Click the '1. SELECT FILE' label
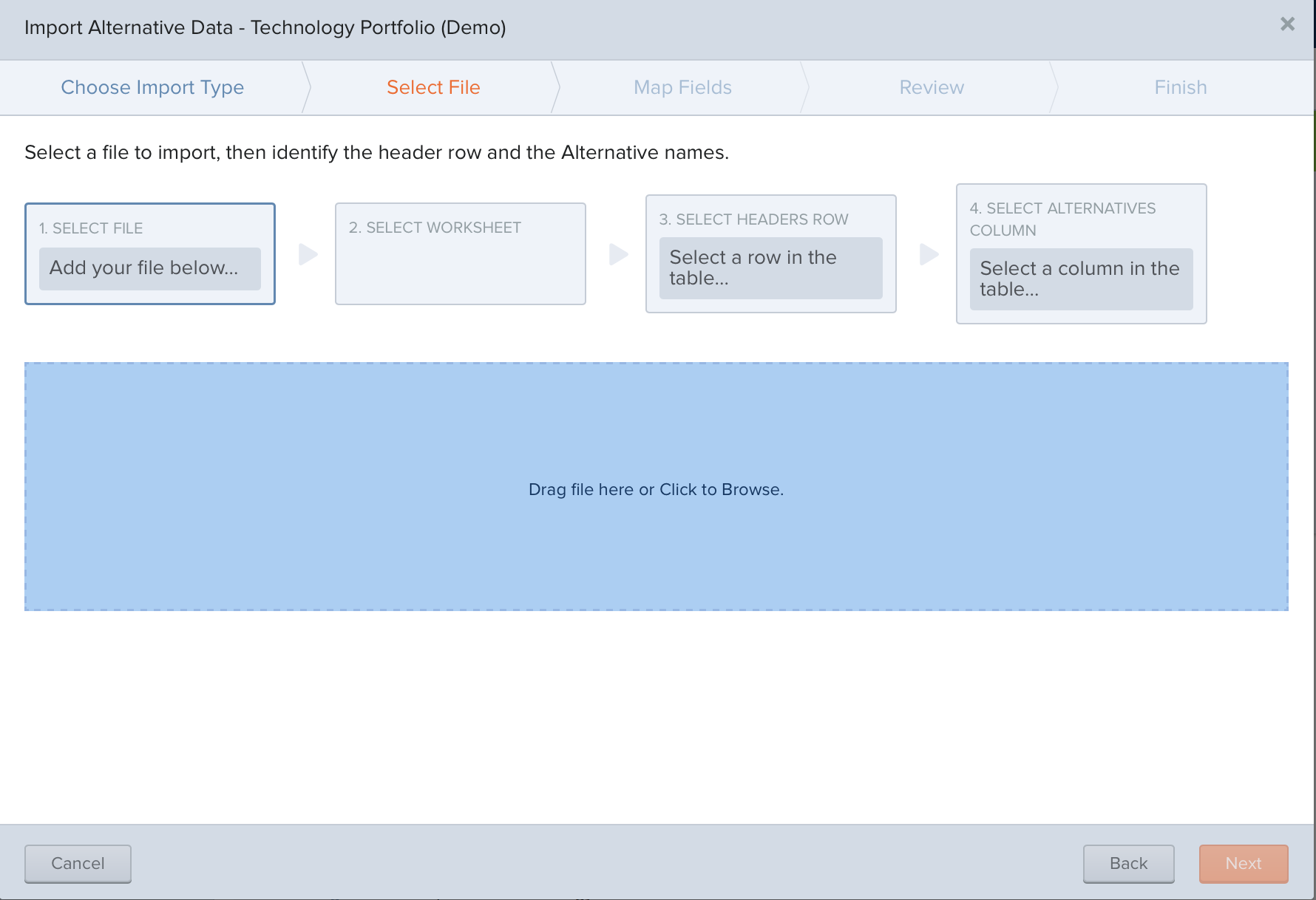This screenshot has width=1316, height=900. pos(91,228)
